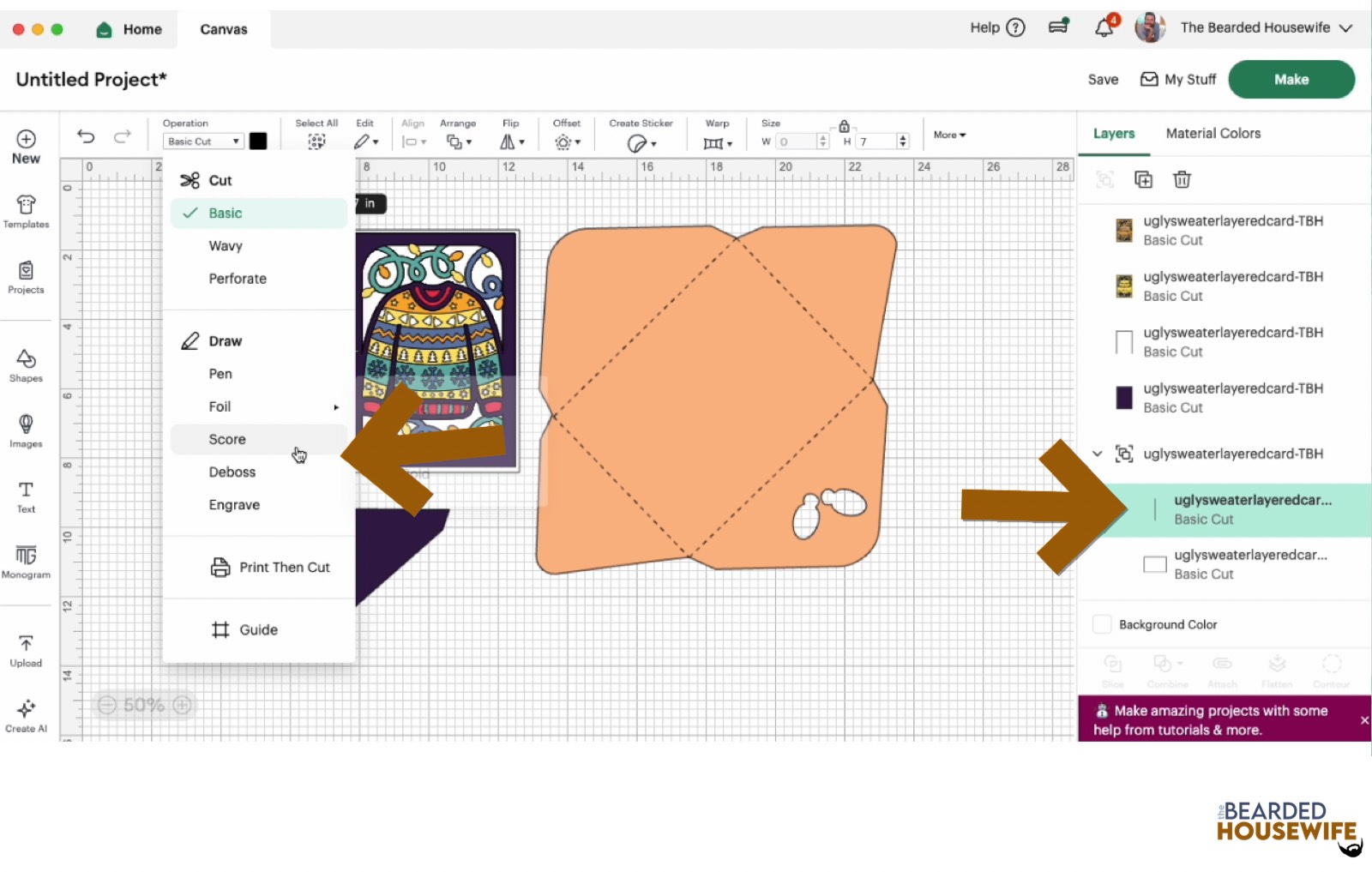
Task: Open the Images library icon
Action: [x=26, y=430]
